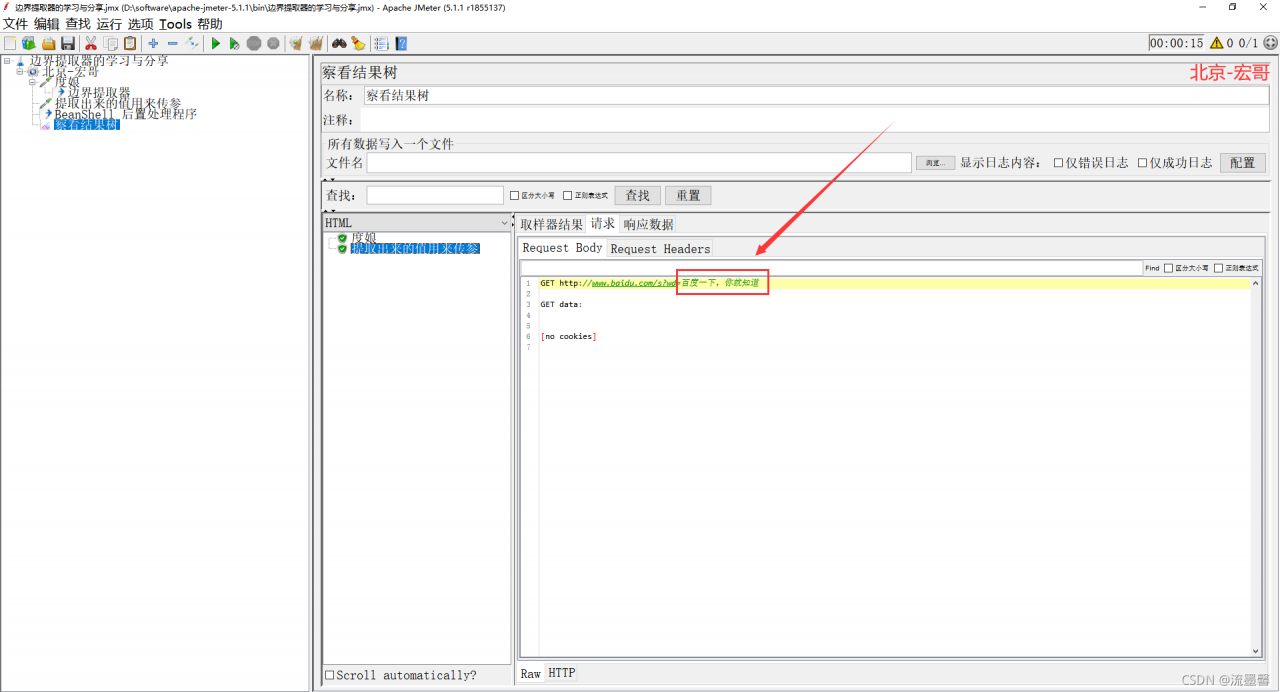
Task: Click the 文件名 input field
Action: (x=640, y=163)
